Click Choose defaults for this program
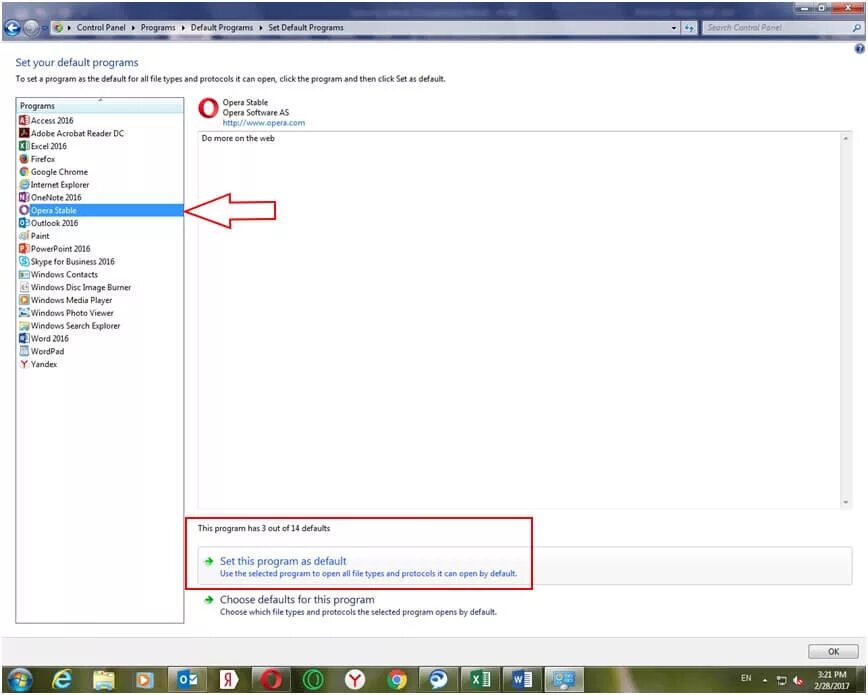 (x=297, y=600)
